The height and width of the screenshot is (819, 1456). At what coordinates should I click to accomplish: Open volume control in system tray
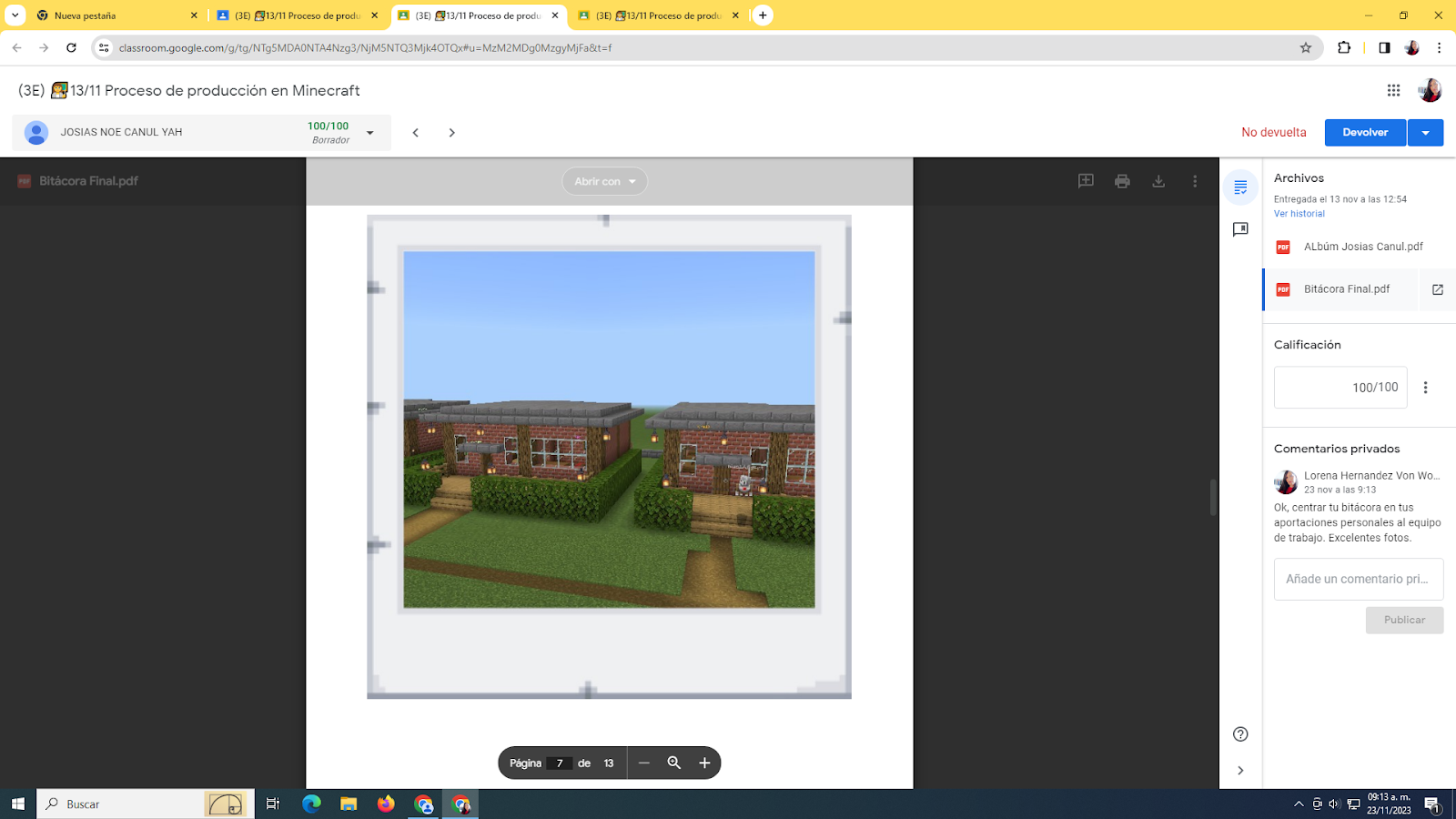[x=1334, y=804]
